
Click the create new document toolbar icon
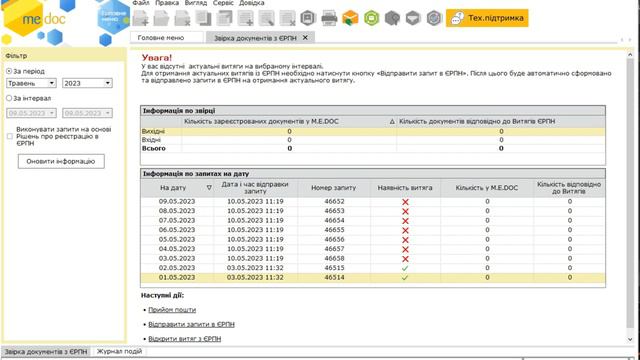[x=141, y=18]
